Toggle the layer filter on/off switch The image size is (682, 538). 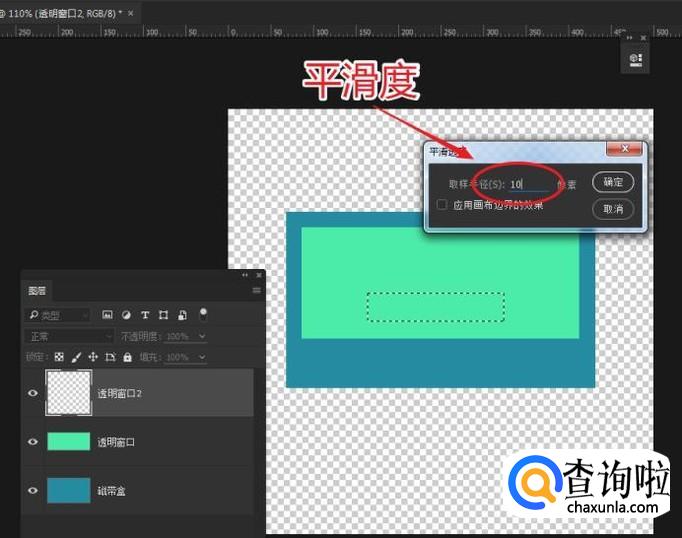[x=203, y=313]
